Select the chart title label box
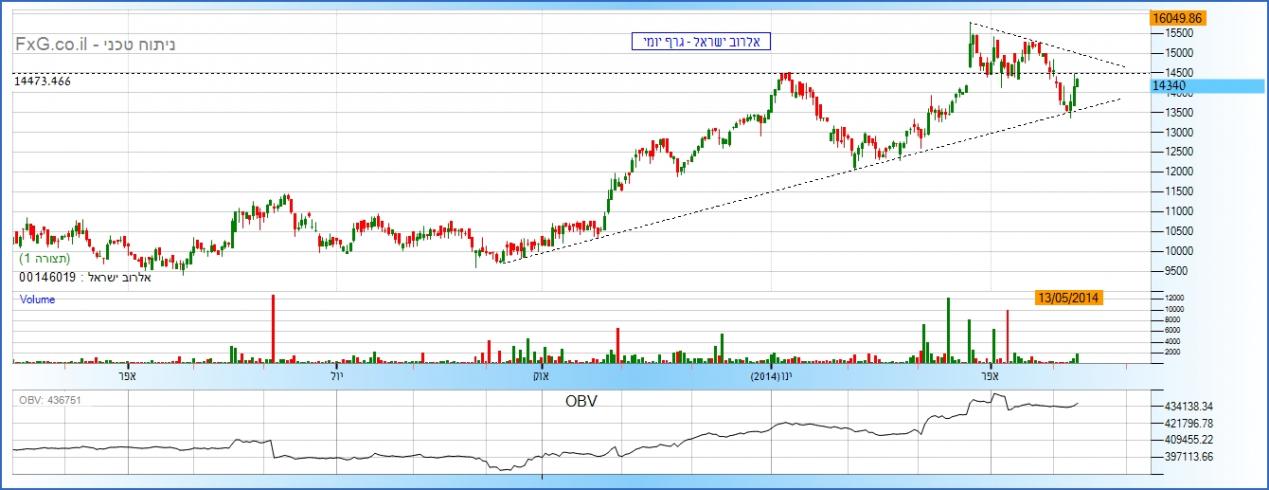The height and width of the screenshot is (490, 1269). [x=701, y=41]
